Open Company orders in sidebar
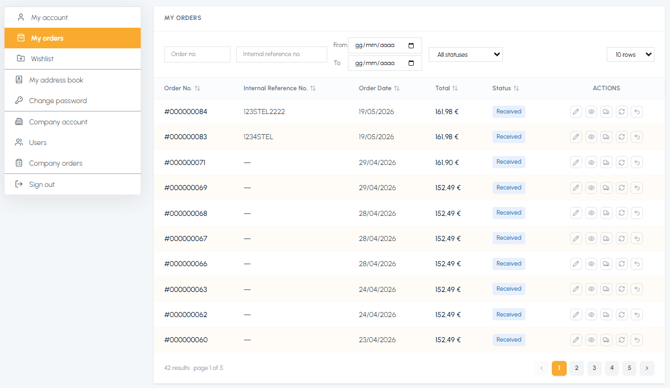The image size is (670, 388). (73, 163)
